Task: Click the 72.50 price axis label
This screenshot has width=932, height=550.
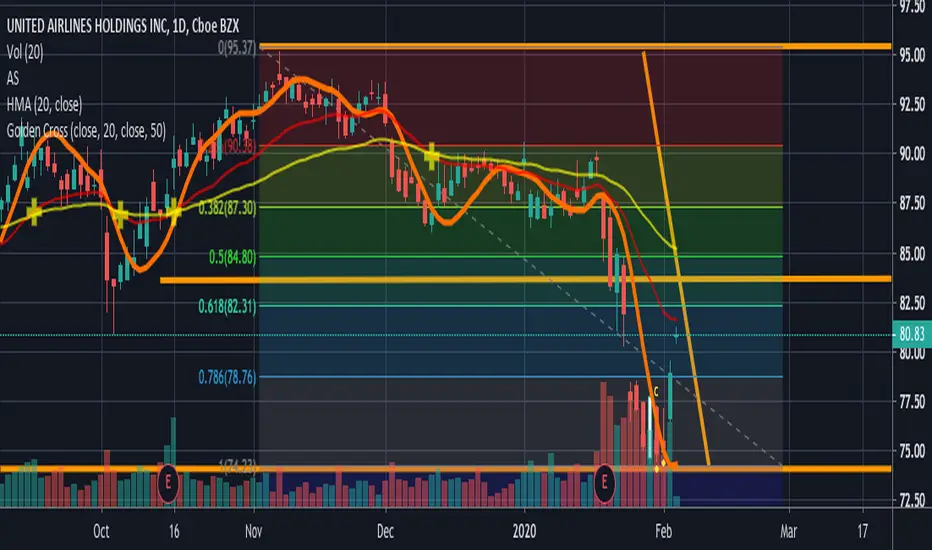Action: click(912, 500)
